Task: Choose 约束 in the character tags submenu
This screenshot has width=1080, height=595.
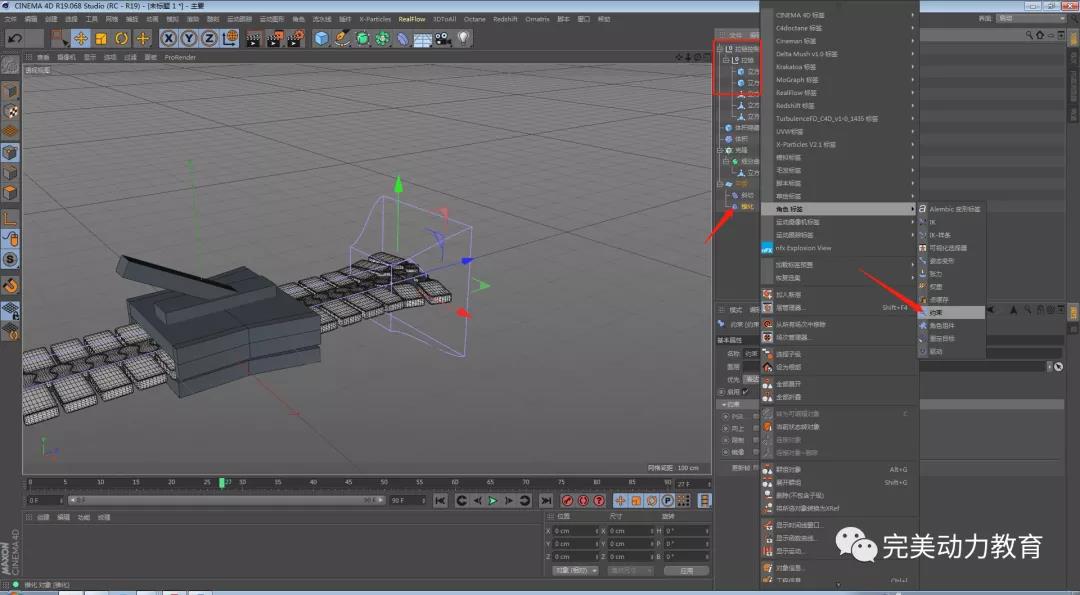Action: pyautogui.click(x=937, y=313)
